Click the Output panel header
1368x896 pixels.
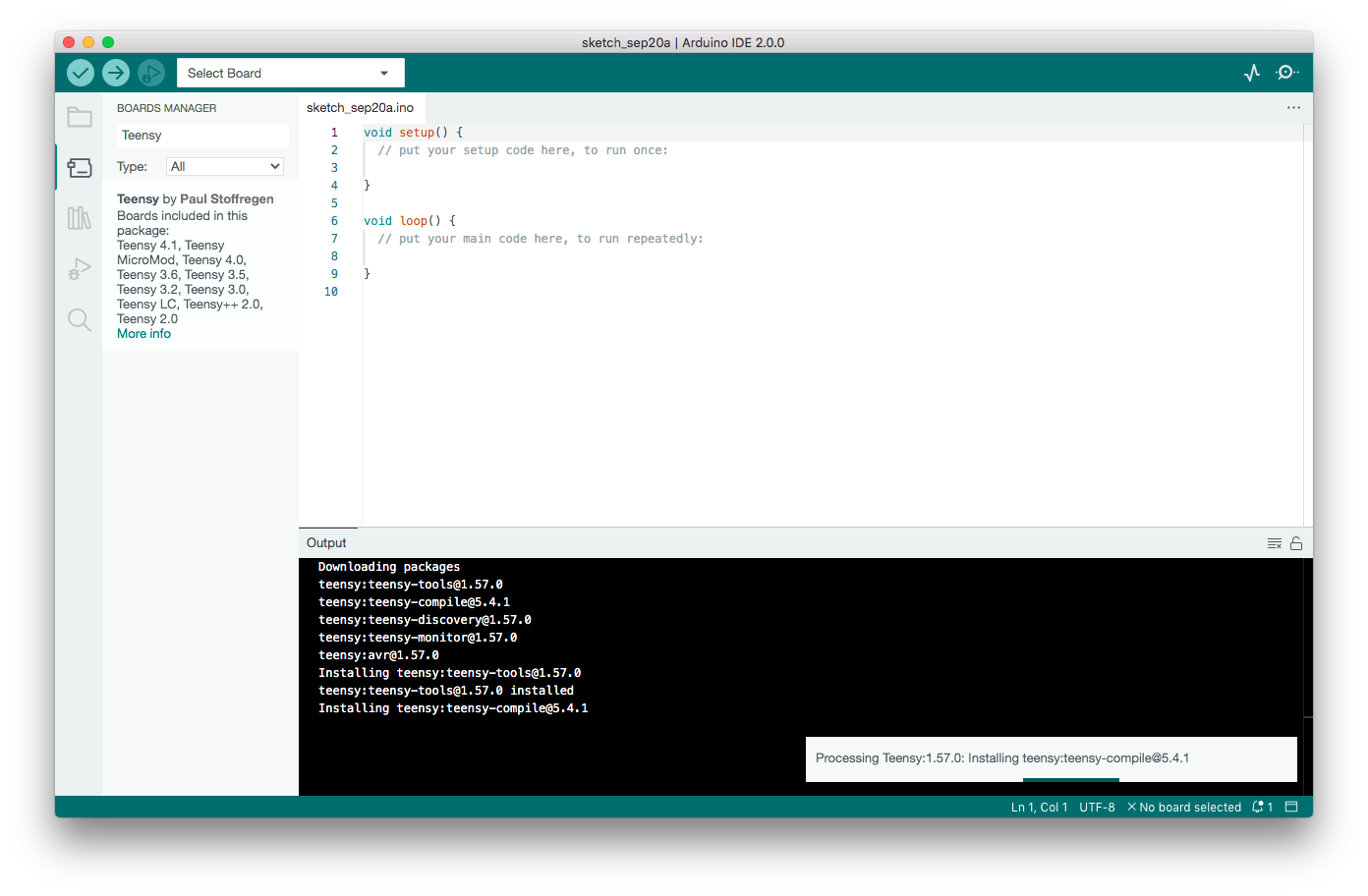(326, 543)
